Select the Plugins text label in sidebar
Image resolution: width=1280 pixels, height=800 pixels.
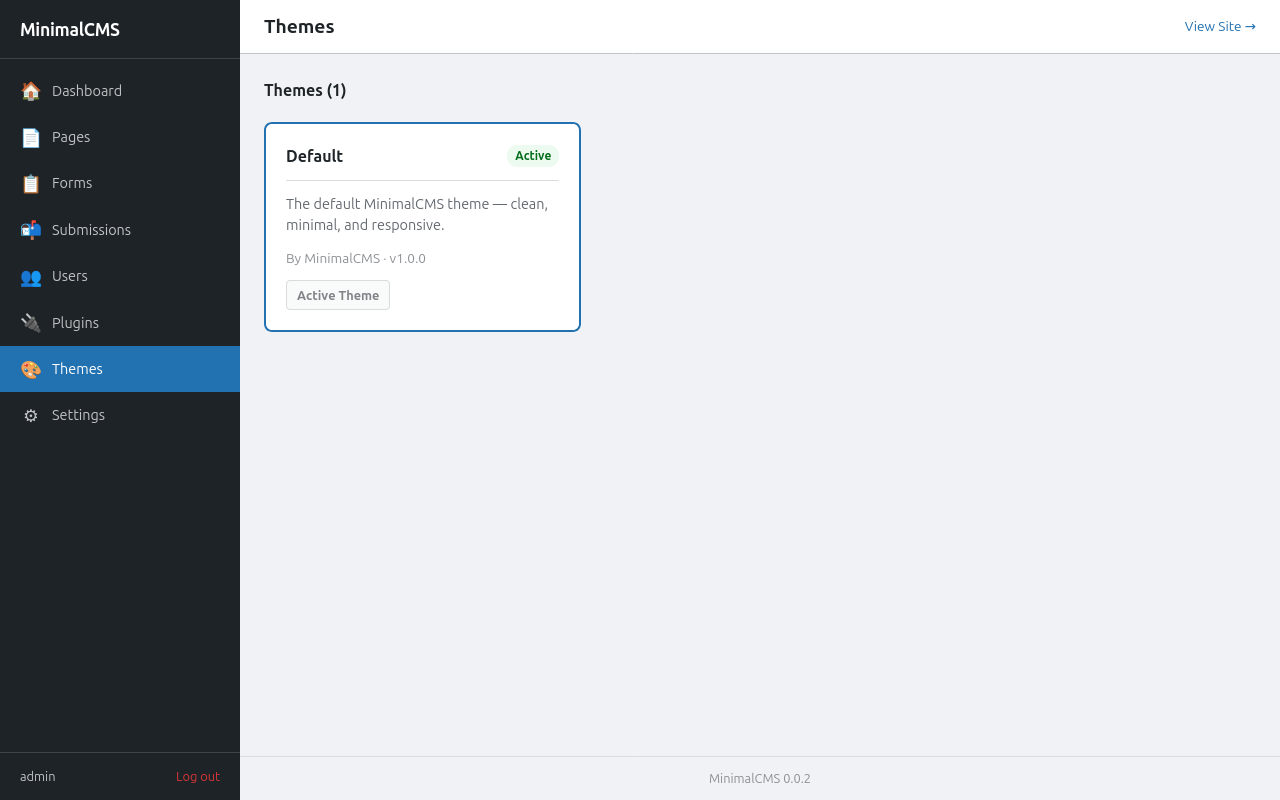75,323
